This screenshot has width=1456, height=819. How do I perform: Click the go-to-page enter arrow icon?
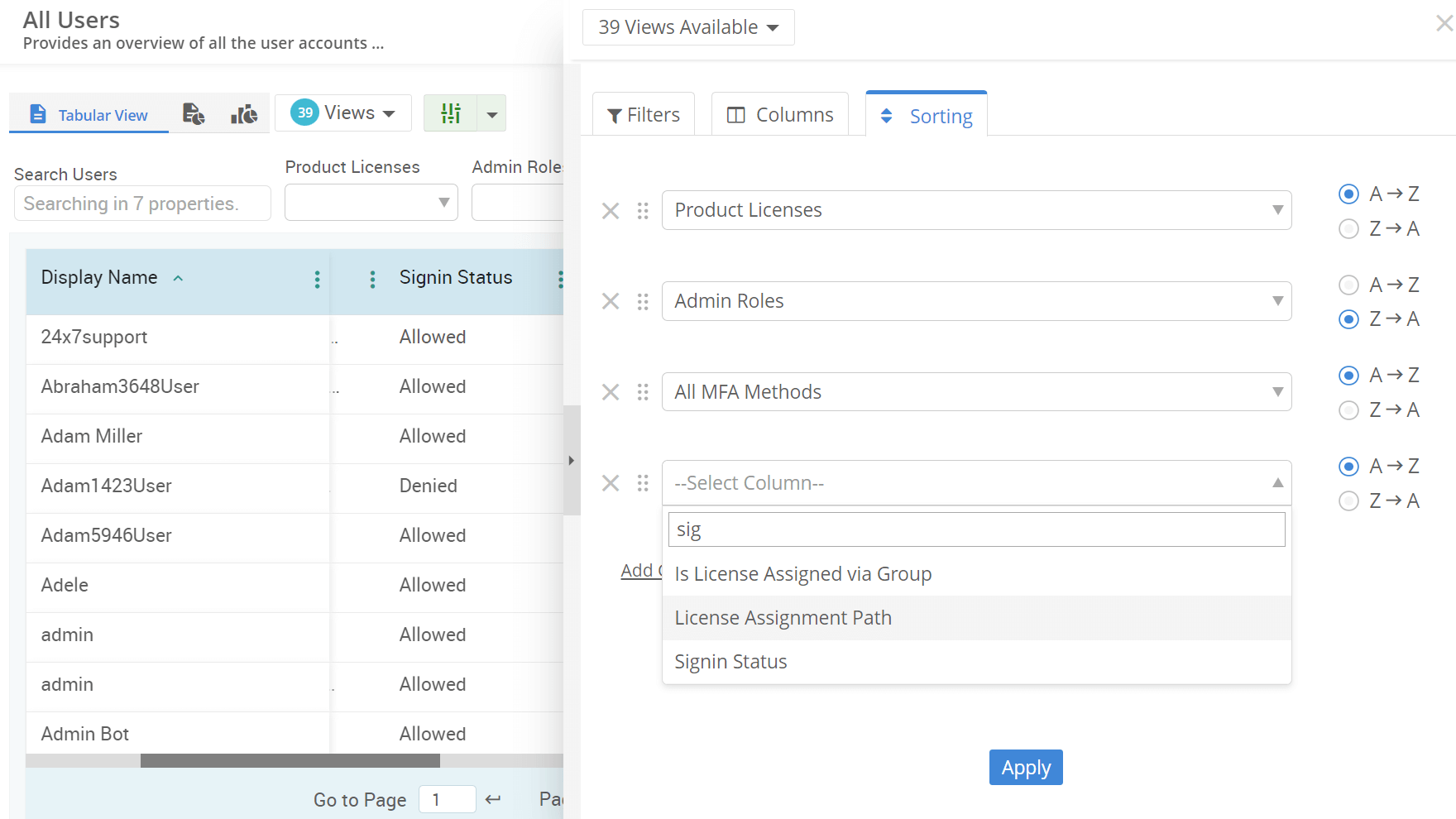493,799
